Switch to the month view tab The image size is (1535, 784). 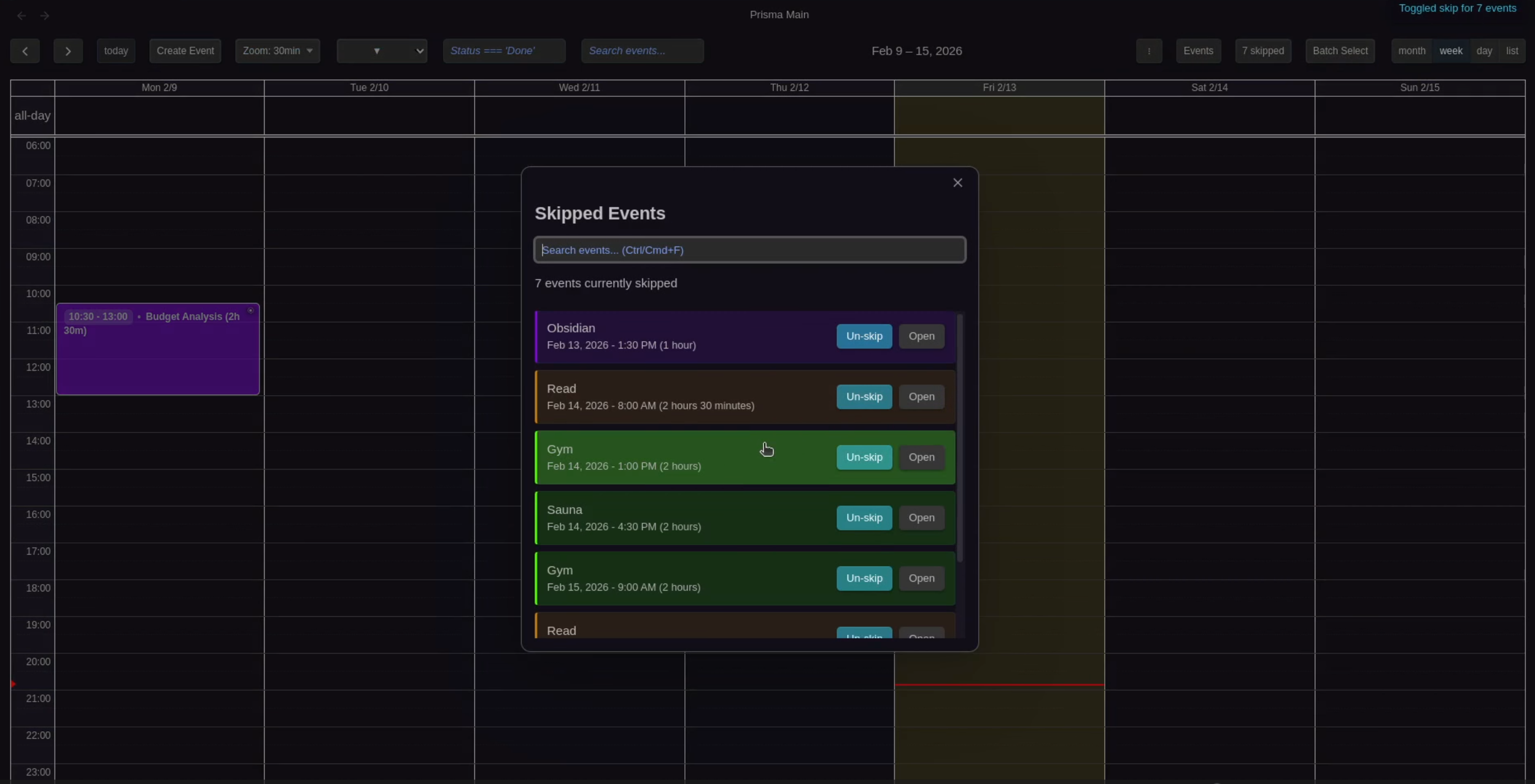pos(1411,50)
